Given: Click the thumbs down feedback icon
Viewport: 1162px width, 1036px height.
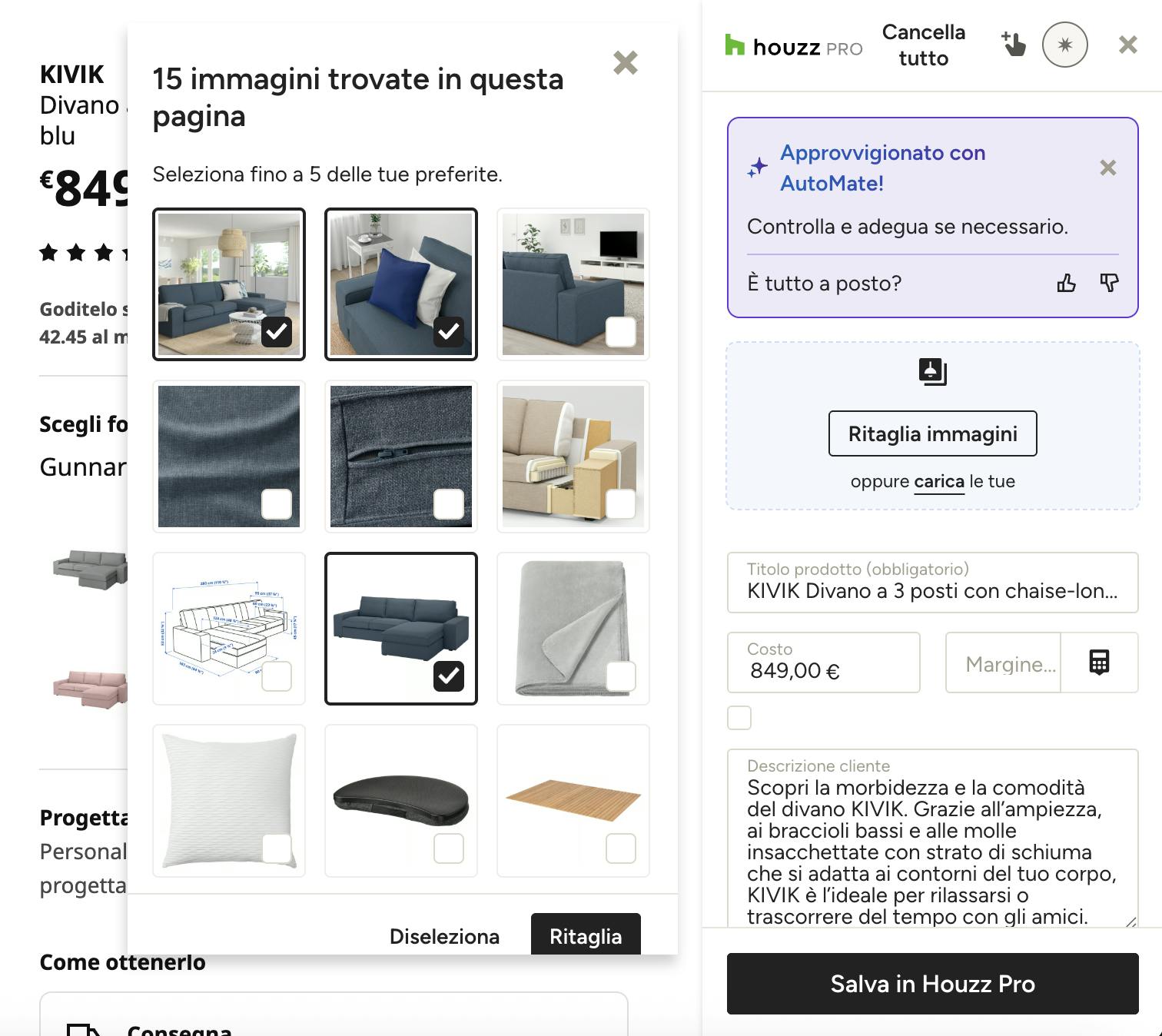Looking at the screenshot, I should 1109,283.
